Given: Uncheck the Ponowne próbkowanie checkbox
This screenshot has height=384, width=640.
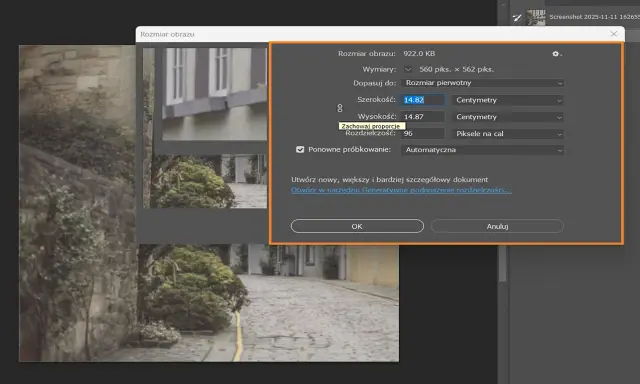Looking at the screenshot, I should (300, 150).
